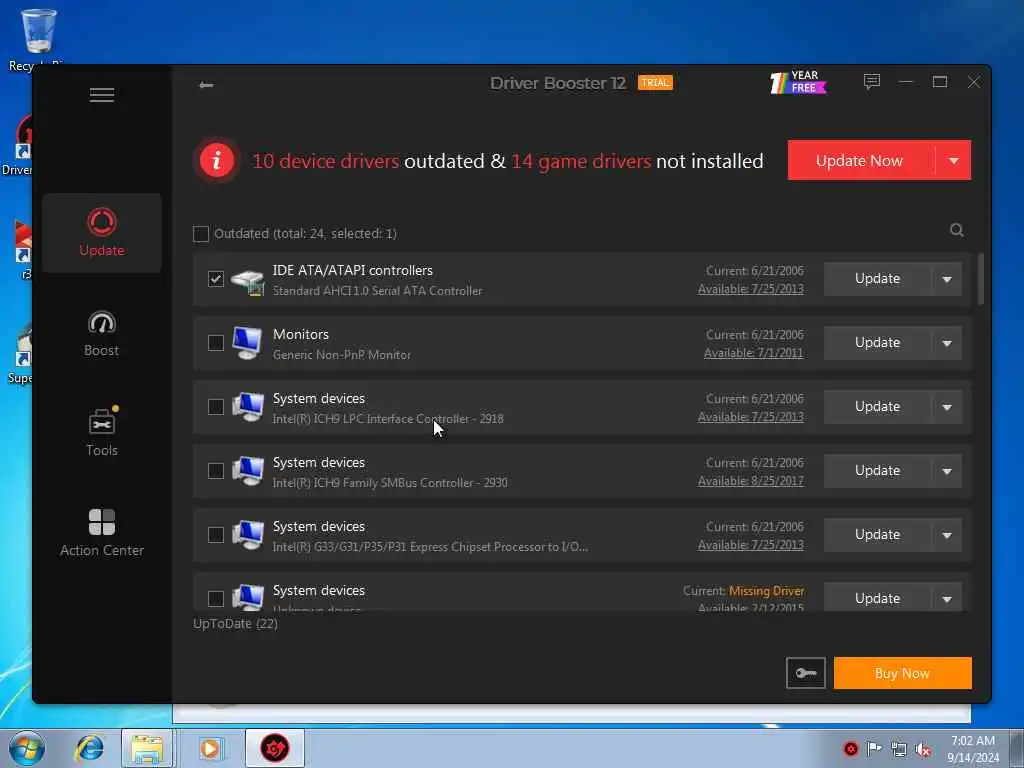Click the orange Buy Now button

(x=903, y=673)
